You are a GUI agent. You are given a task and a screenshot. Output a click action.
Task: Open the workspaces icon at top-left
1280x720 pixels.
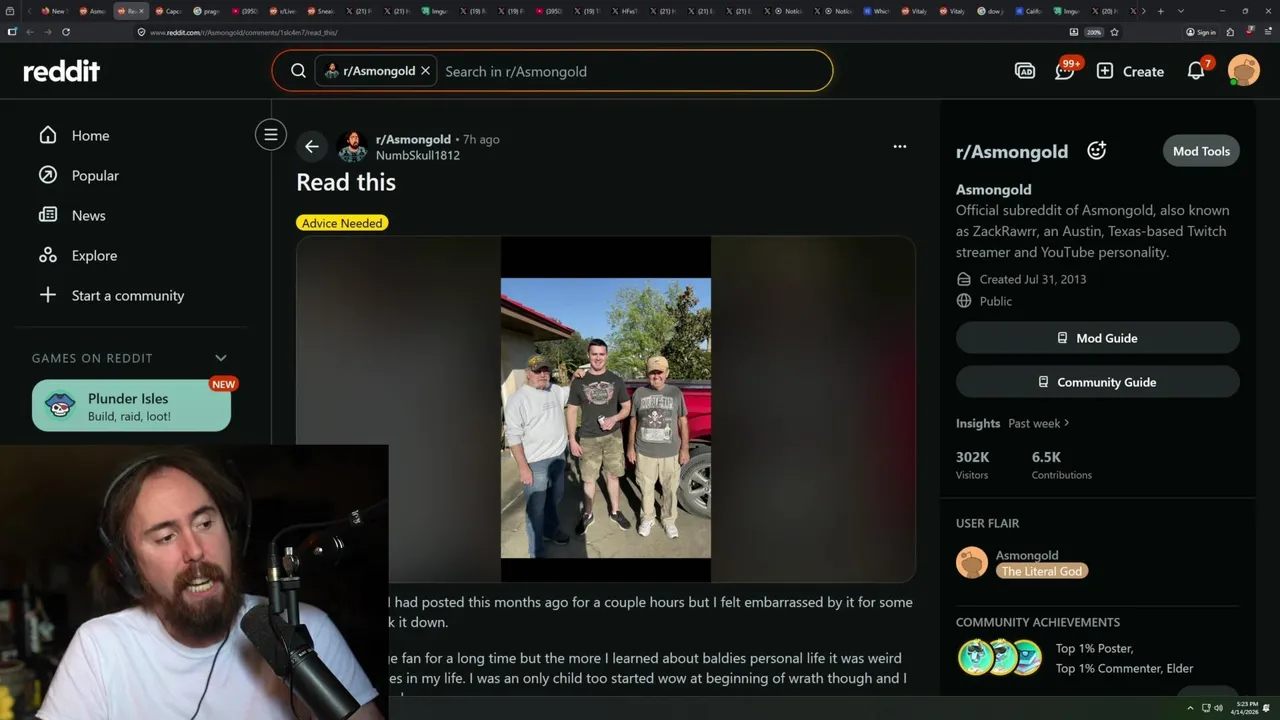pyautogui.click(x=10, y=11)
